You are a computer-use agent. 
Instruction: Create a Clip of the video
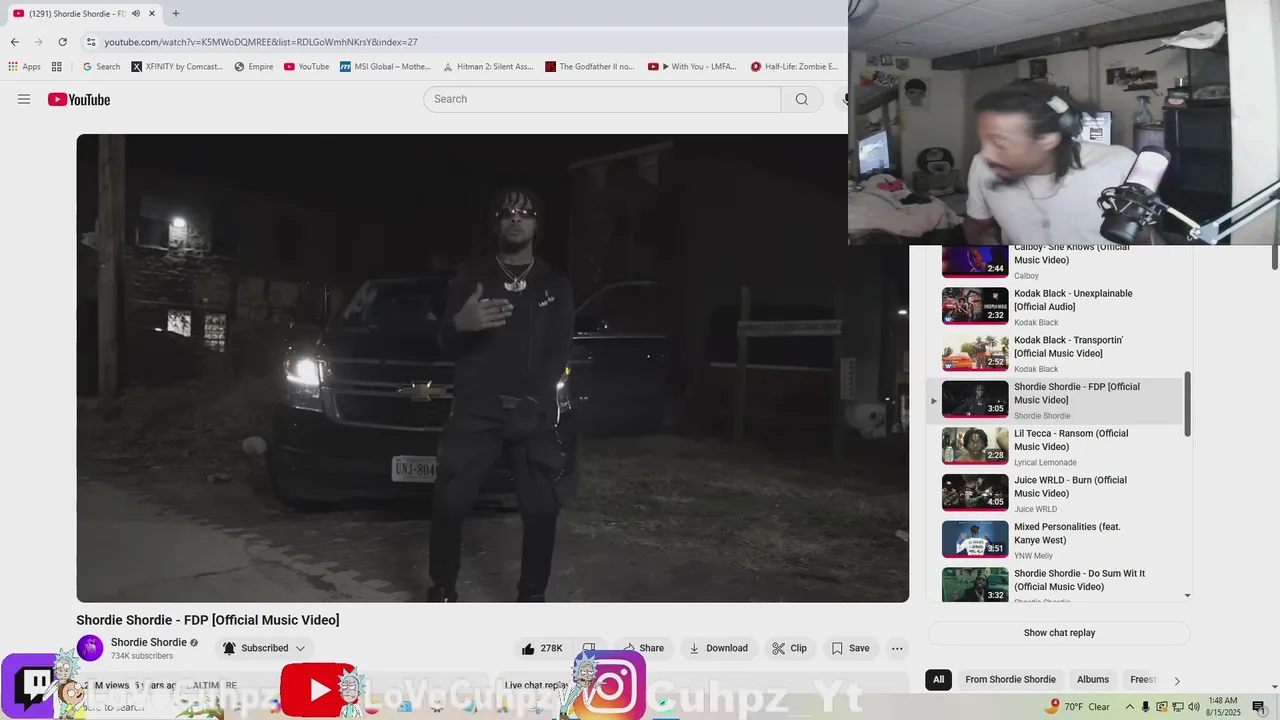[x=789, y=648]
